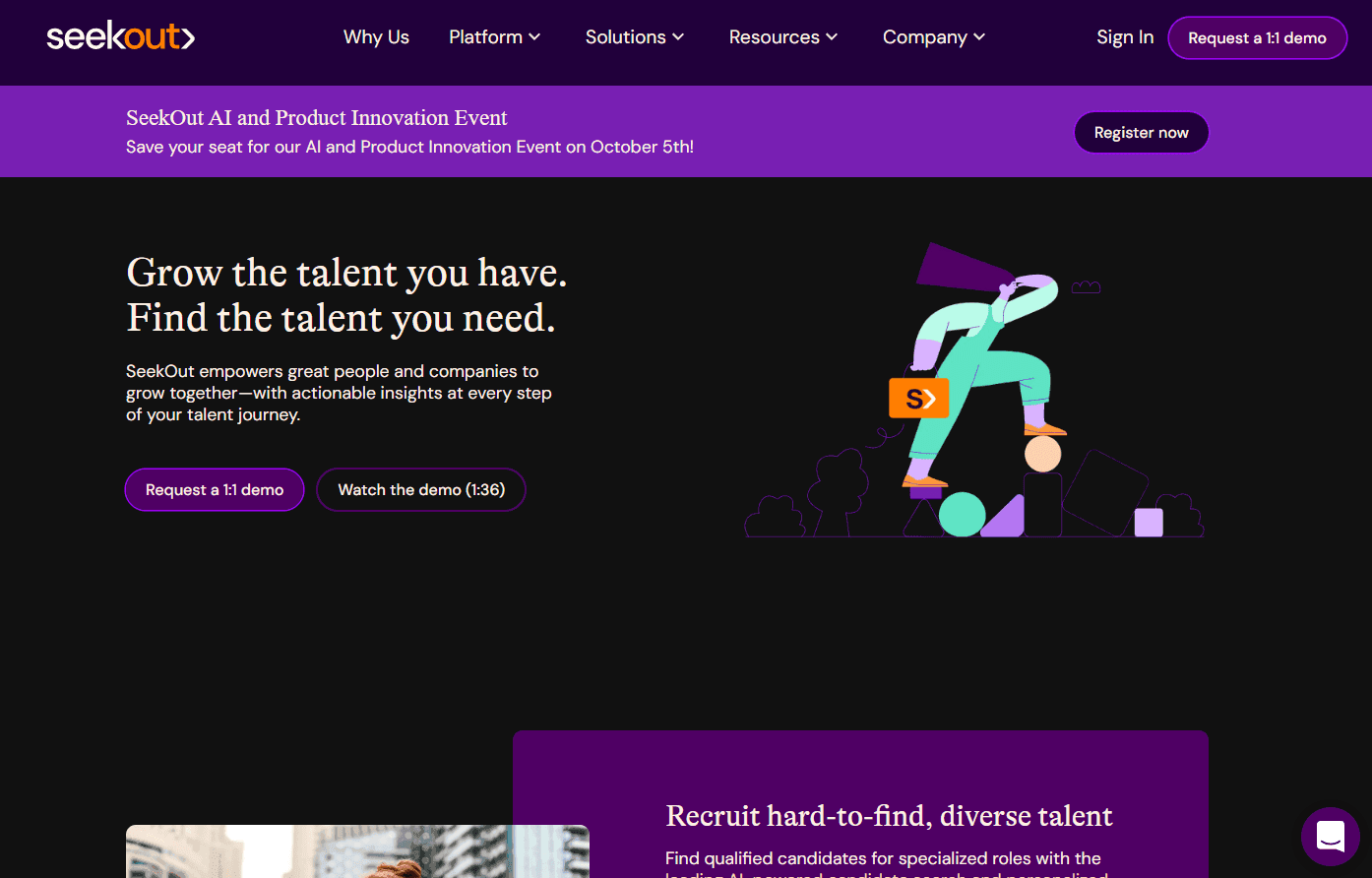Open the Why Us page

click(376, 37)
